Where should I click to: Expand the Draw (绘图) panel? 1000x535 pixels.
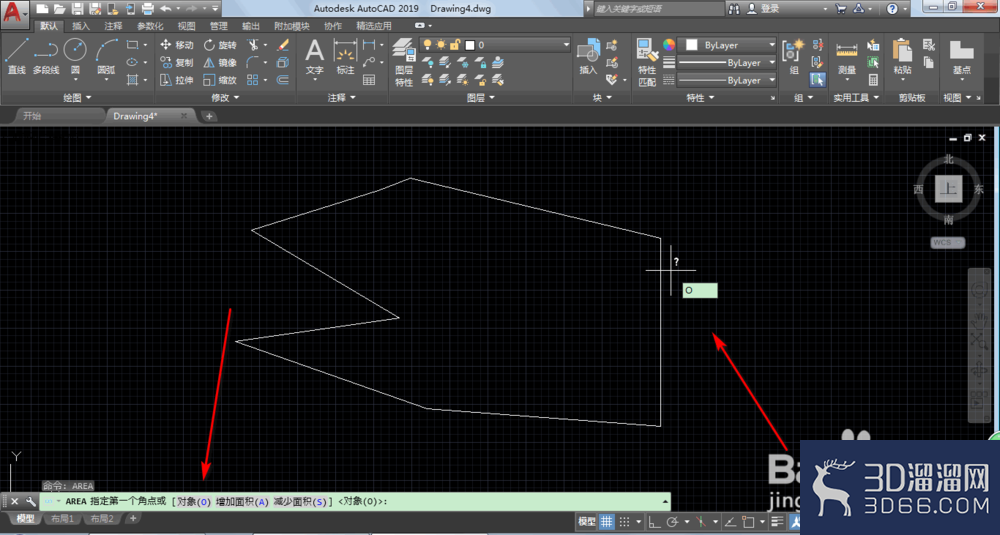(77, 98)
